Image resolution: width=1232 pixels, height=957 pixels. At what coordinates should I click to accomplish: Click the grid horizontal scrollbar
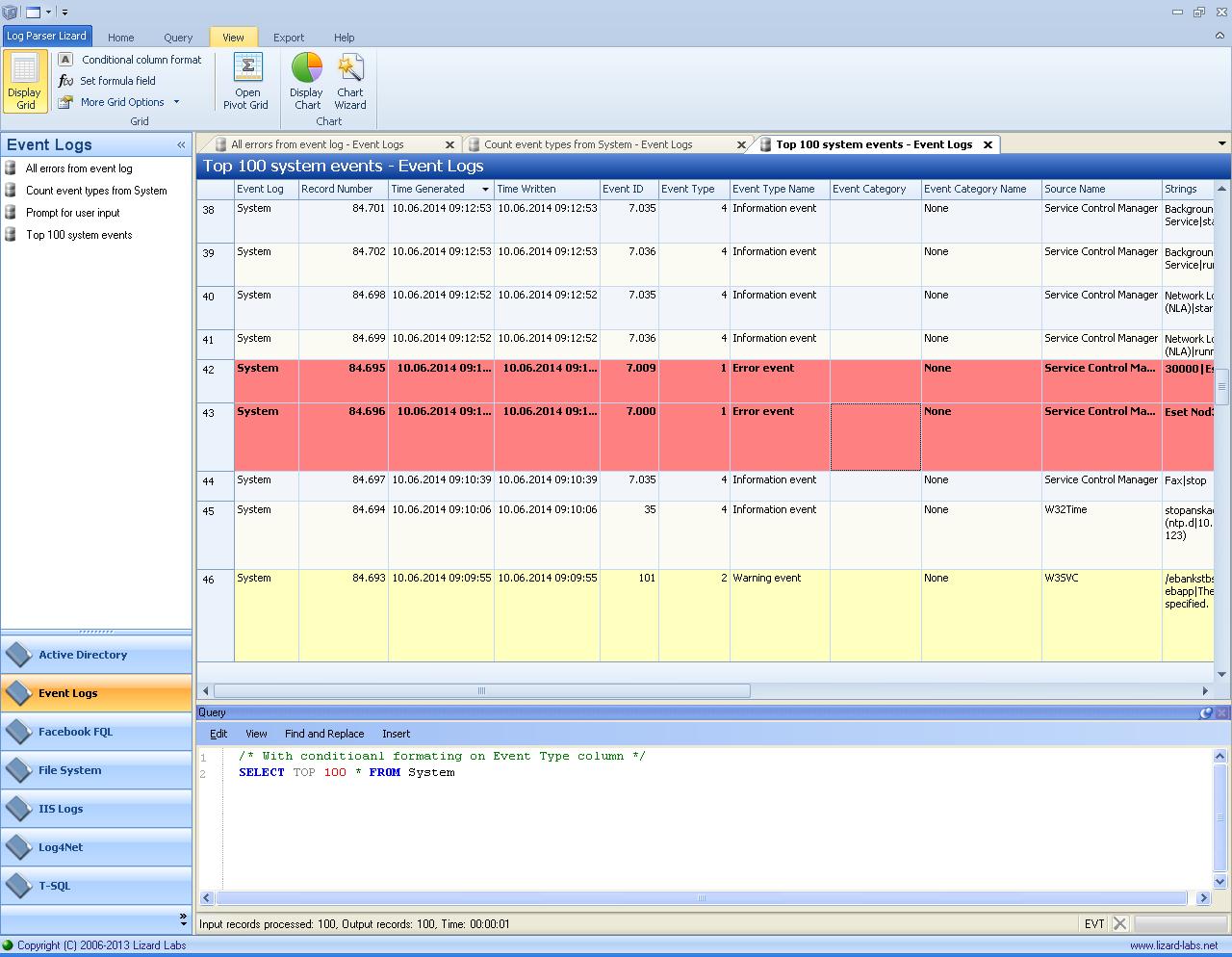click(x=481, y=690)
